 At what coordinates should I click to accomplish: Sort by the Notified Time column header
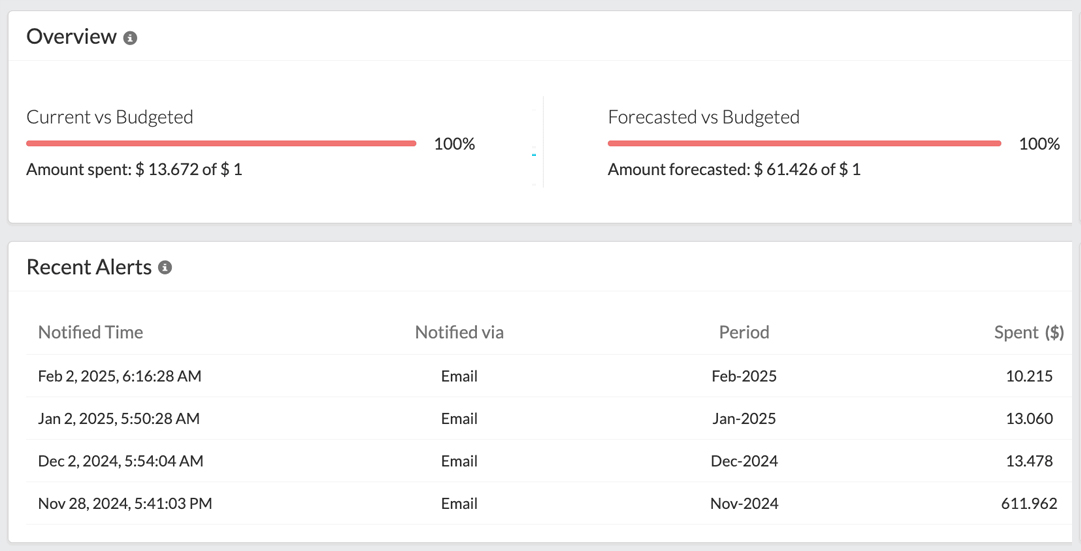coord(90,332)
